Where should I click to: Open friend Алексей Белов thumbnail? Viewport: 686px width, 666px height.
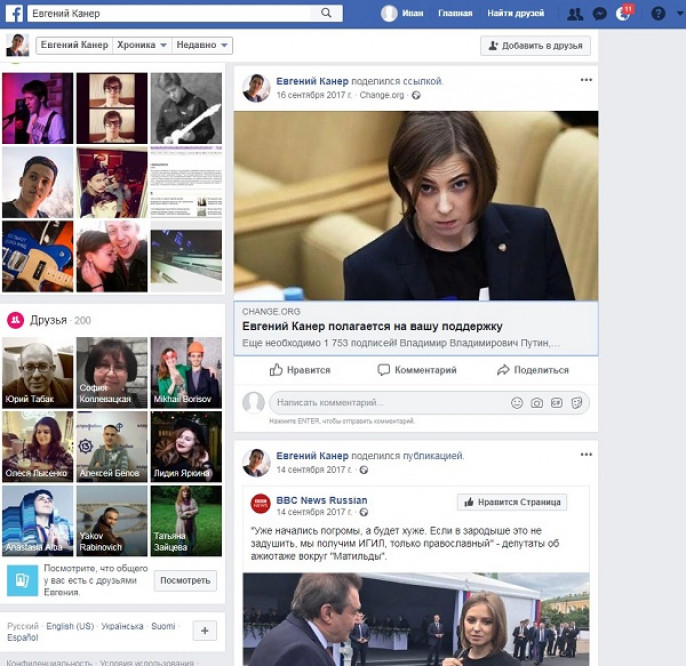pyautogui.click(x=112, y=447)
